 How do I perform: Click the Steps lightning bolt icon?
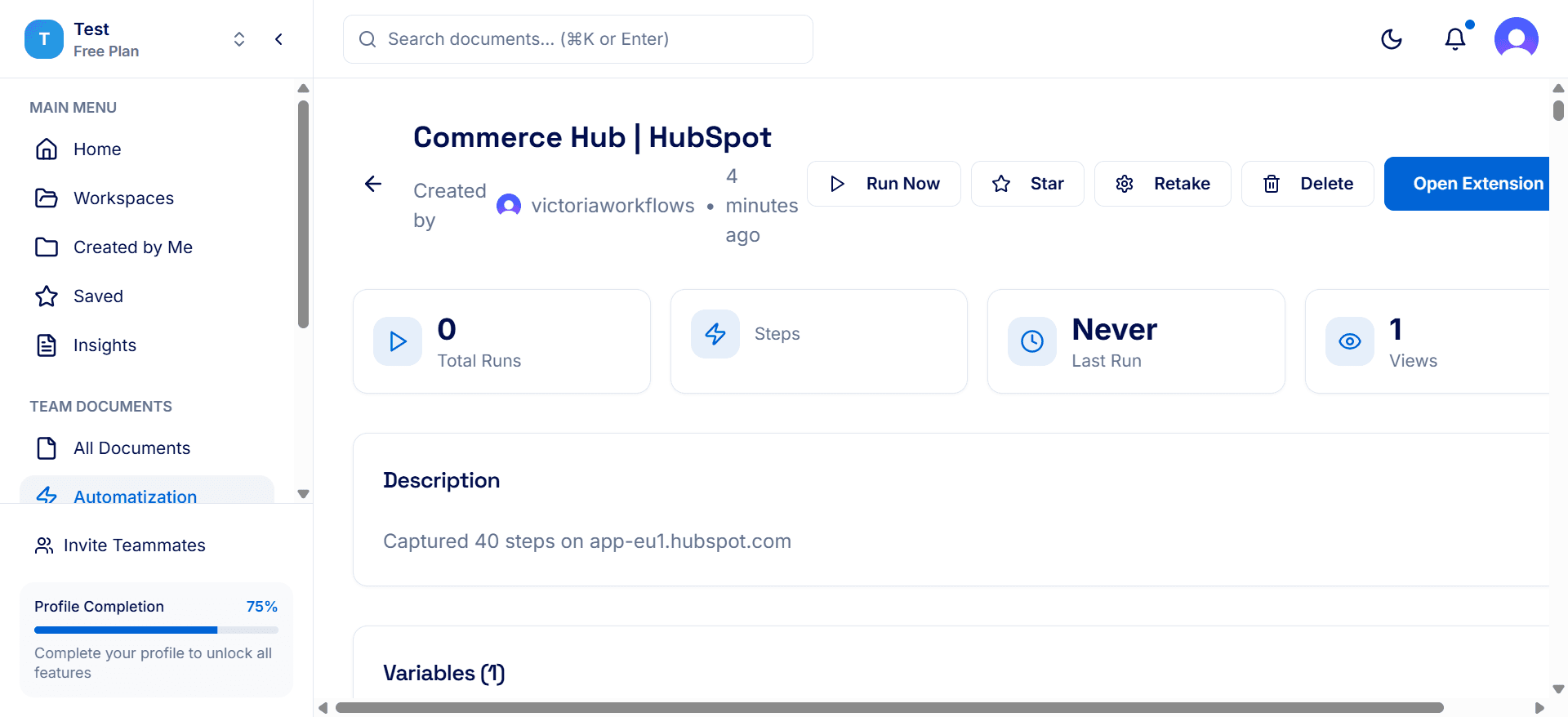point(715,334)
